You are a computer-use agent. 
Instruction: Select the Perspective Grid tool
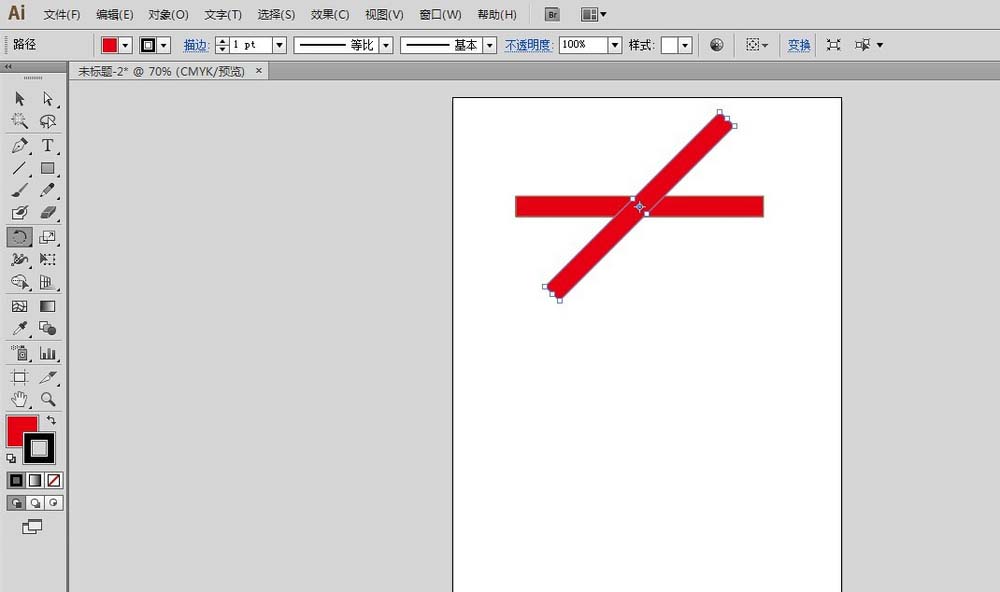[48, 282]
